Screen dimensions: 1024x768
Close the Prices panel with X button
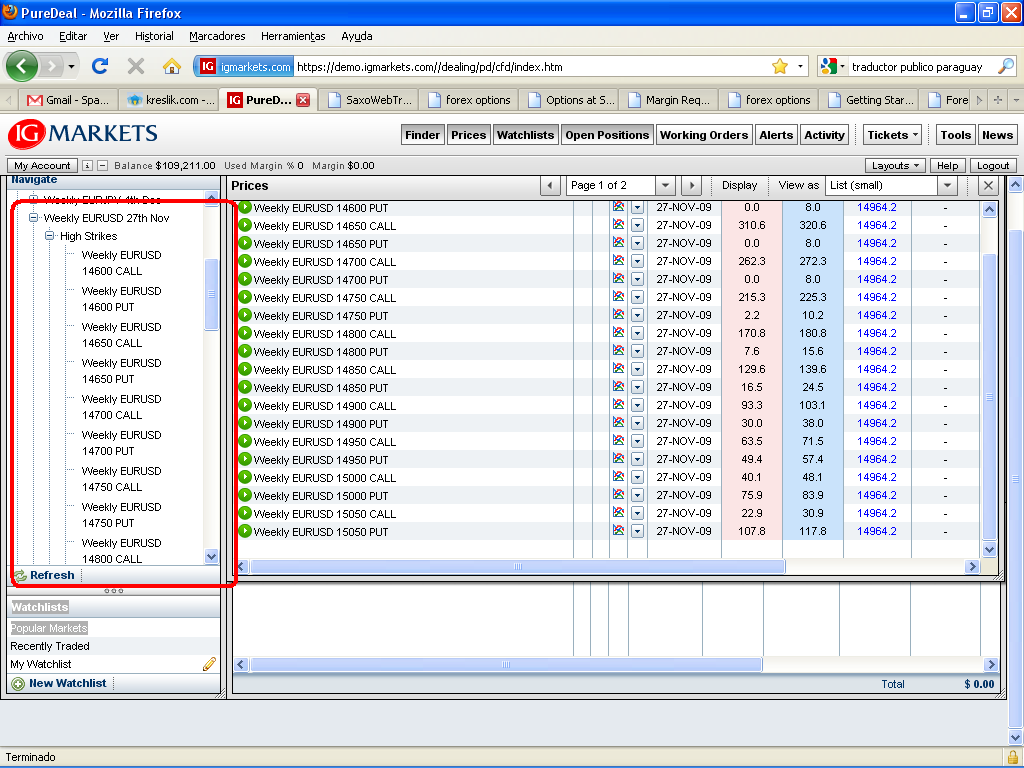(x=987, y=186)
